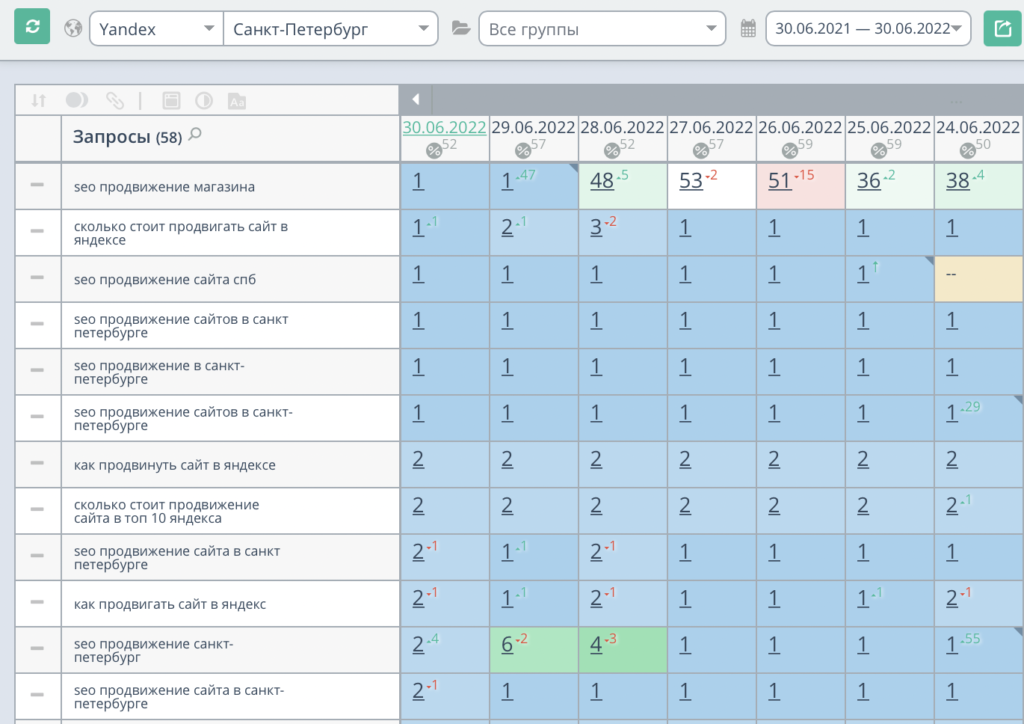Click the calendar icon

[748, 28]
